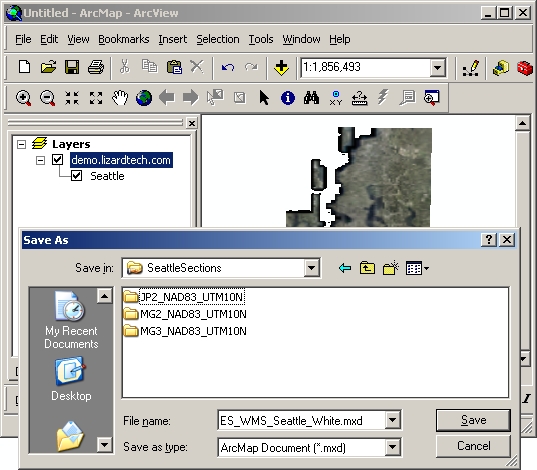The image size is (537, 470).
Task: Click the Full Extent globe icon
Action: (x=144, y=98)
